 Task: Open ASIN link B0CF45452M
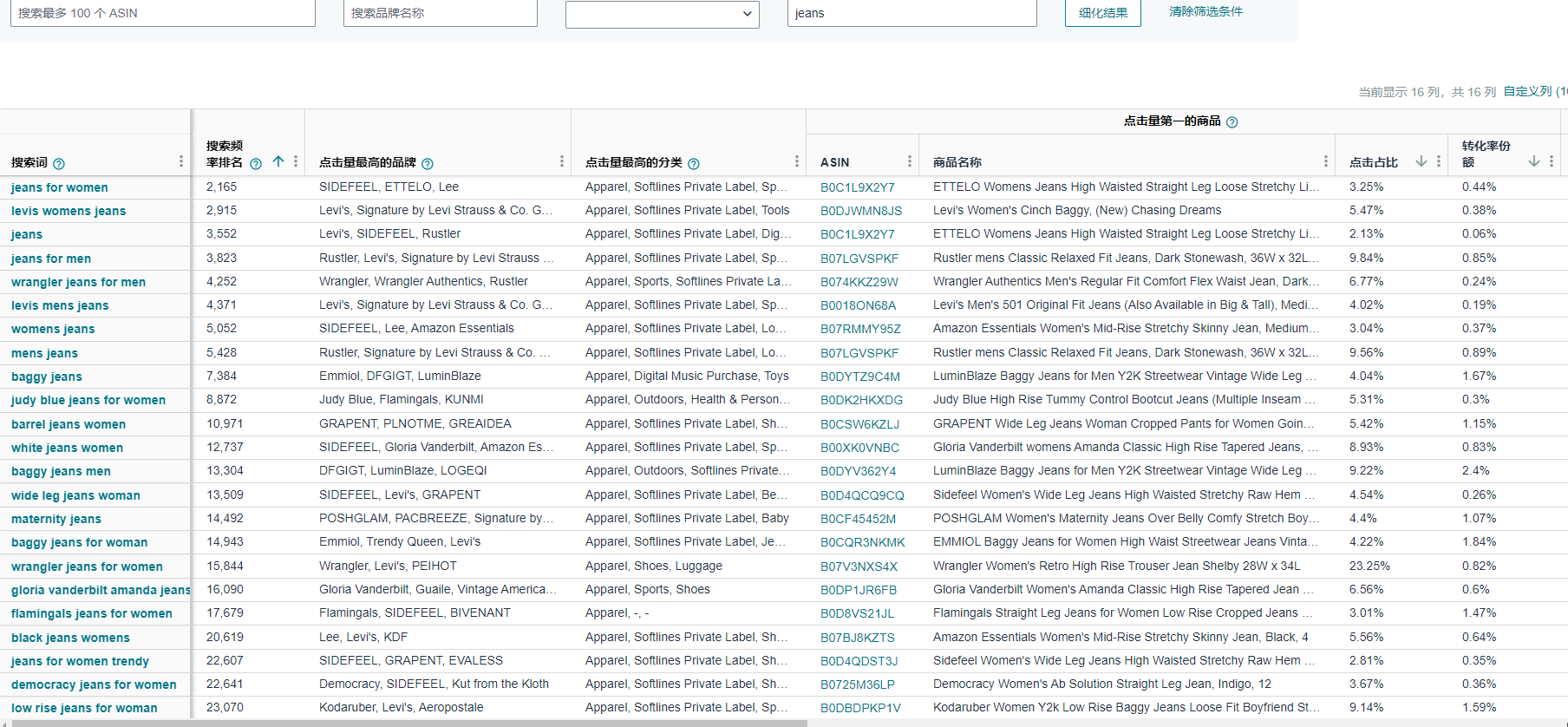[x=859, y=519]
